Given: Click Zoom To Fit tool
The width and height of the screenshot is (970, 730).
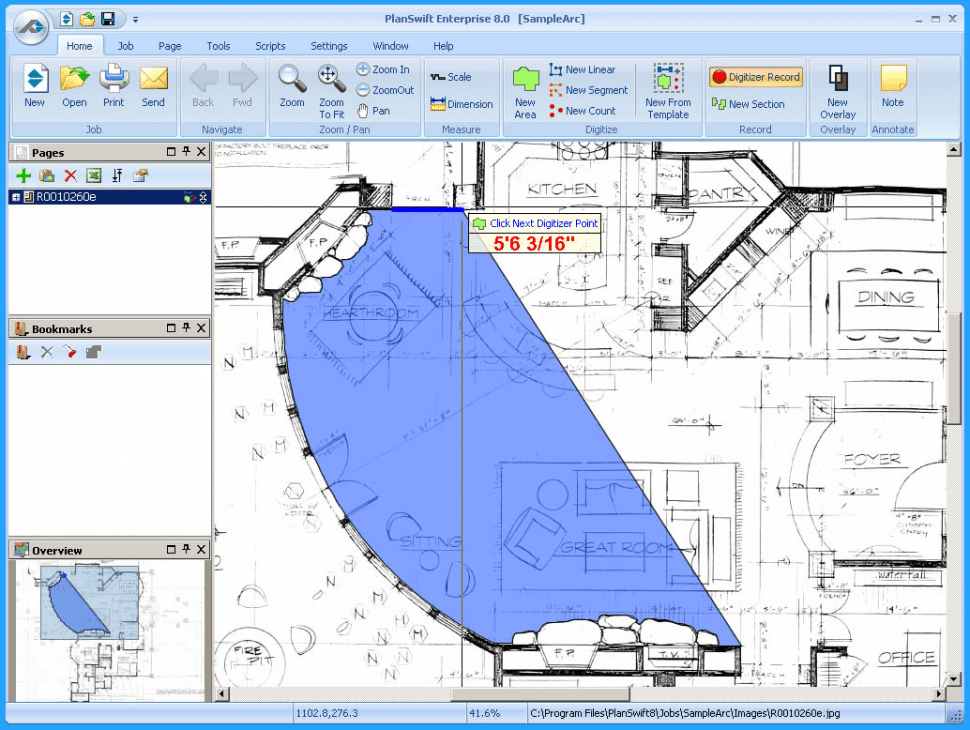Looking at the screenshot, I should [x=331, y=90].
